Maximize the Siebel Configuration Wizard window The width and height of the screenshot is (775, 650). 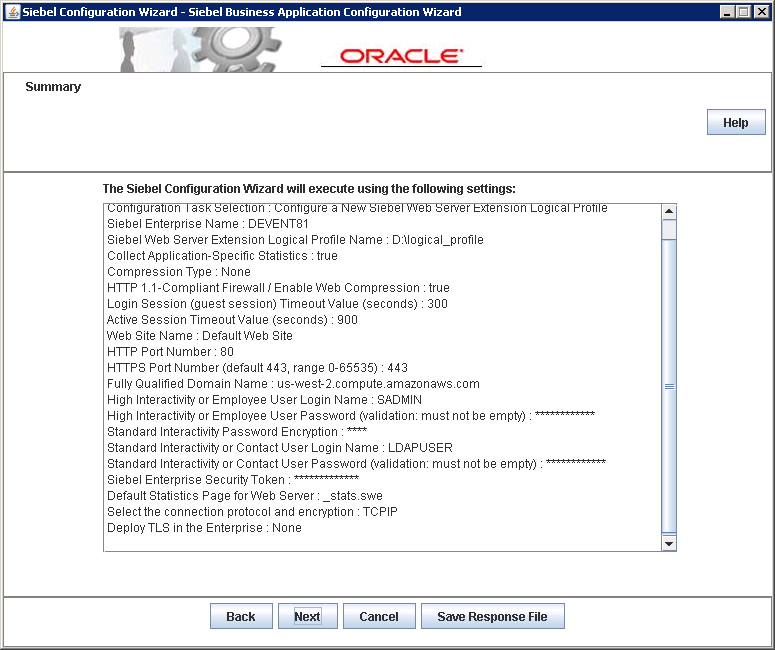point(743,12)
